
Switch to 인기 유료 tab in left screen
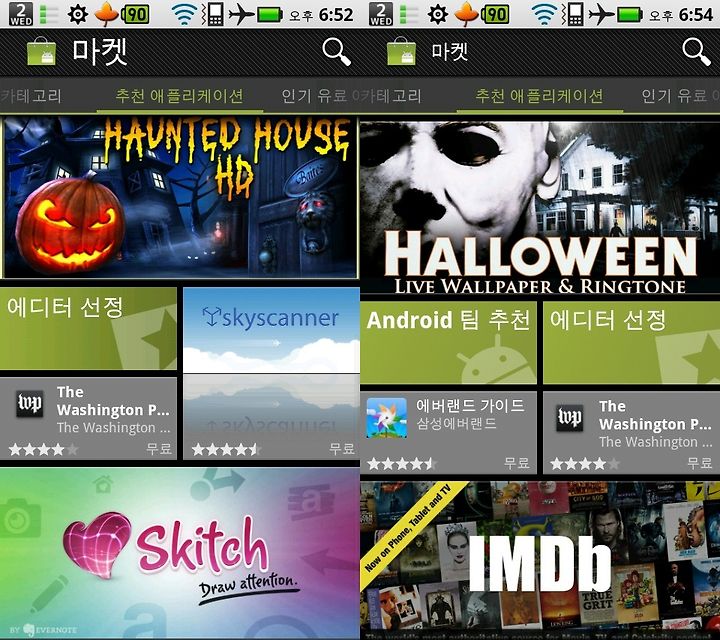pos(314,96)
